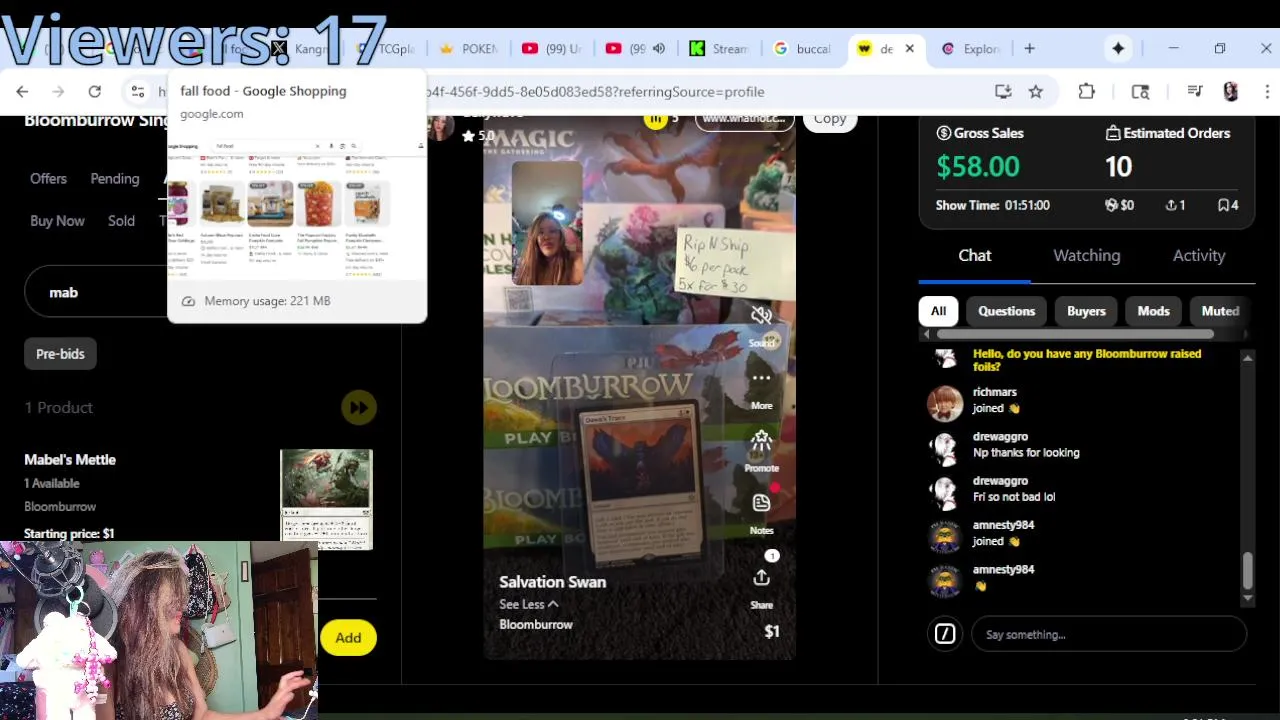Open the Chrome profile avatar
The width and height of the screenshot is (1280, 720).
[x=1231, y=91]
